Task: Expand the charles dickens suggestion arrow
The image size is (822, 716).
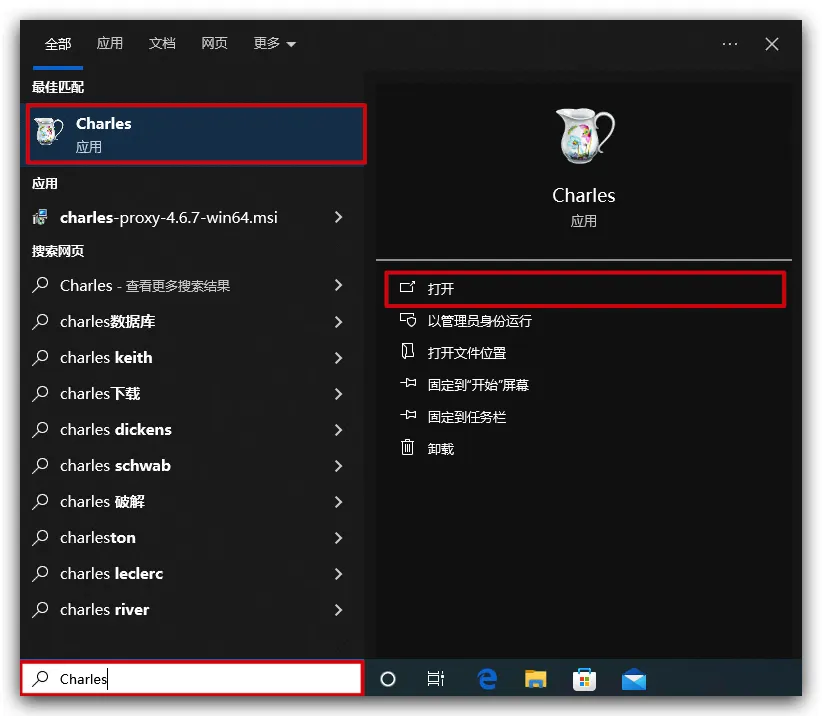Action: (338, 429)
